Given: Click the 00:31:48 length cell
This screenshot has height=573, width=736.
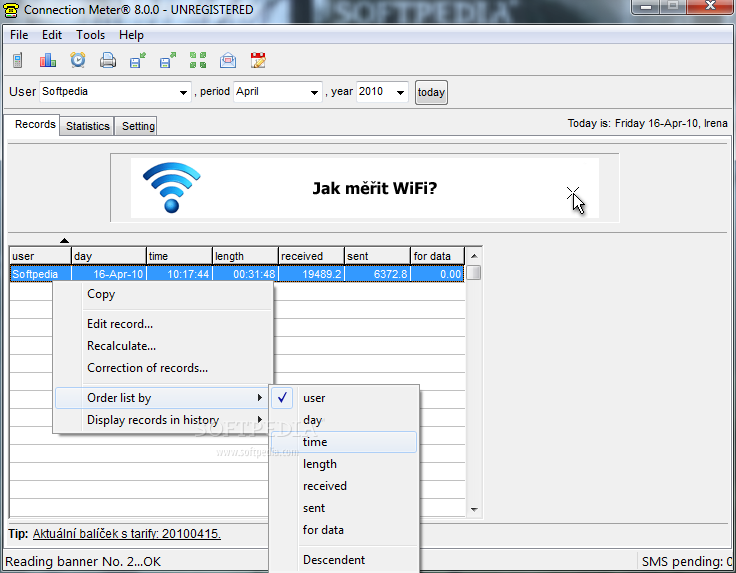Looking at the screenshot, I should (x=245, y=274).
